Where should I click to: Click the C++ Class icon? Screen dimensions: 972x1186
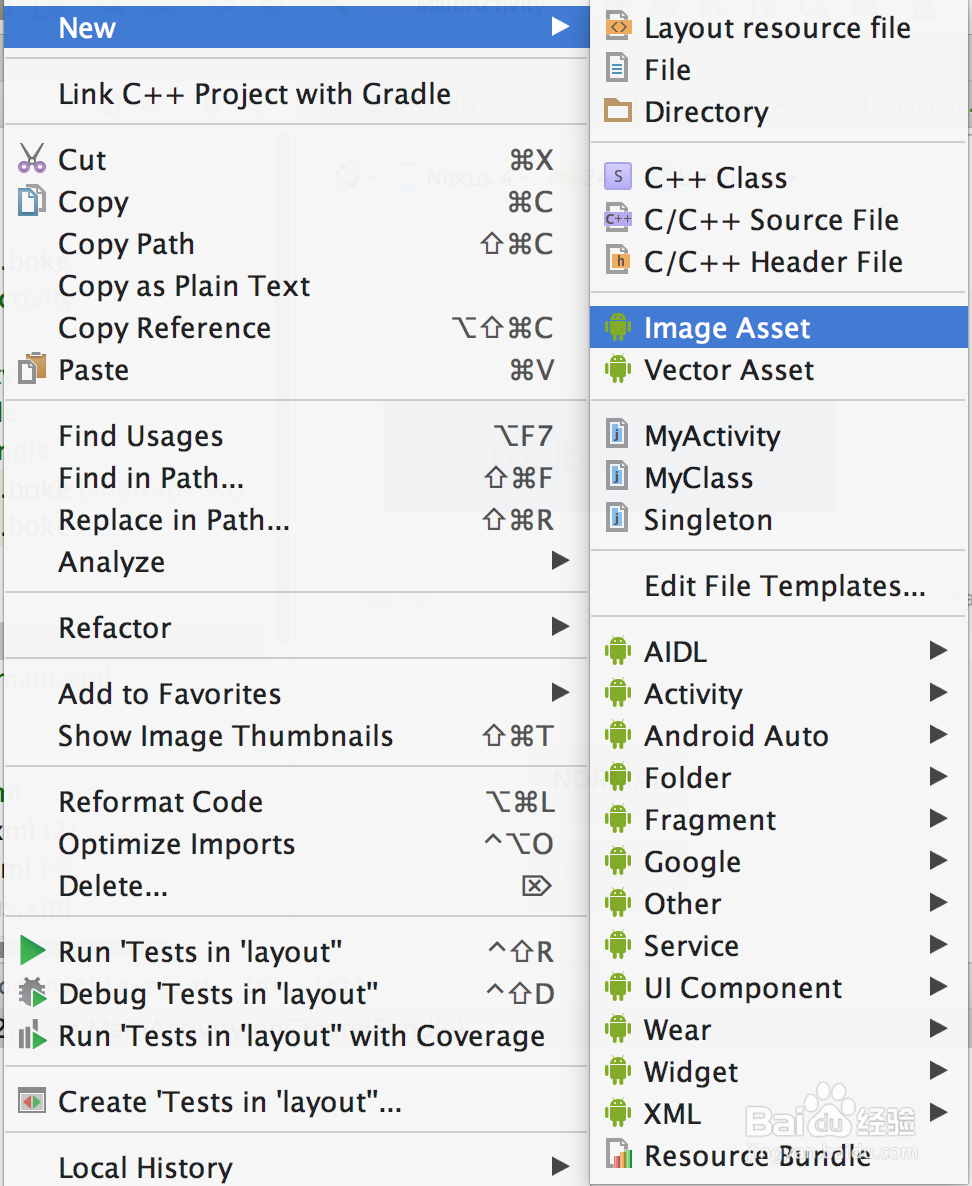[x=618, y=176]
